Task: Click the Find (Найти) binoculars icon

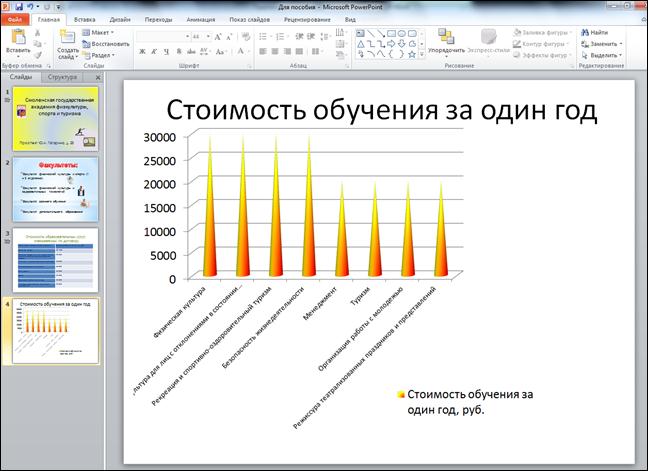Action: (x=583, y=32)
